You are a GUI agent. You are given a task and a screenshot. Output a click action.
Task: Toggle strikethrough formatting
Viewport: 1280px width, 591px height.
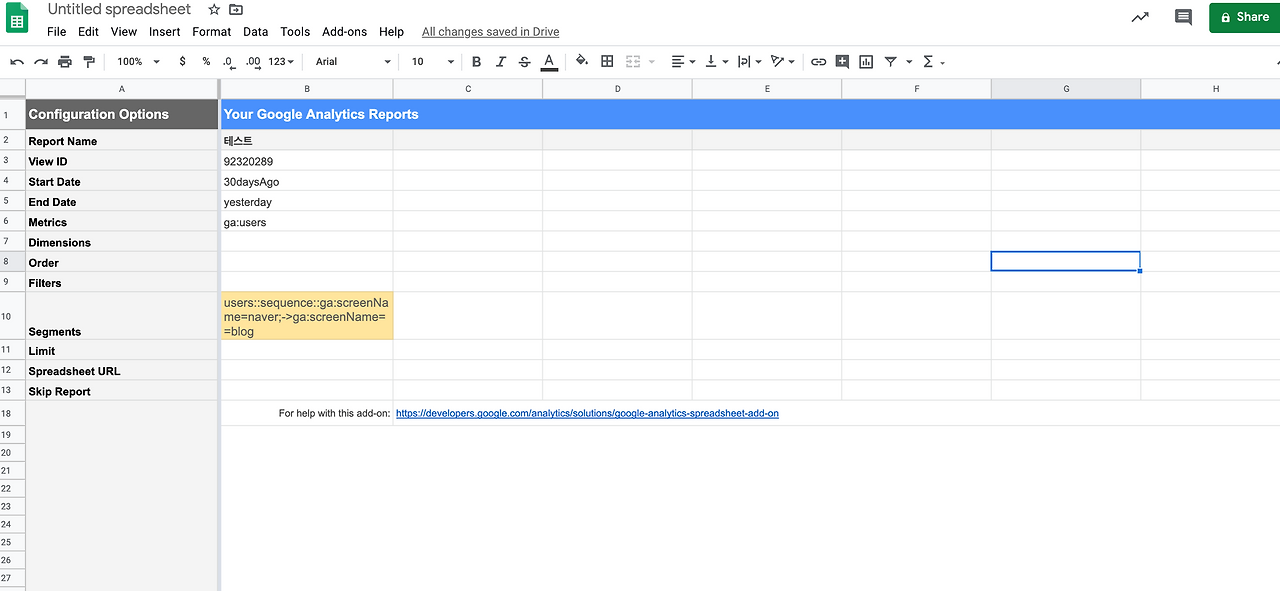[525, 62]
